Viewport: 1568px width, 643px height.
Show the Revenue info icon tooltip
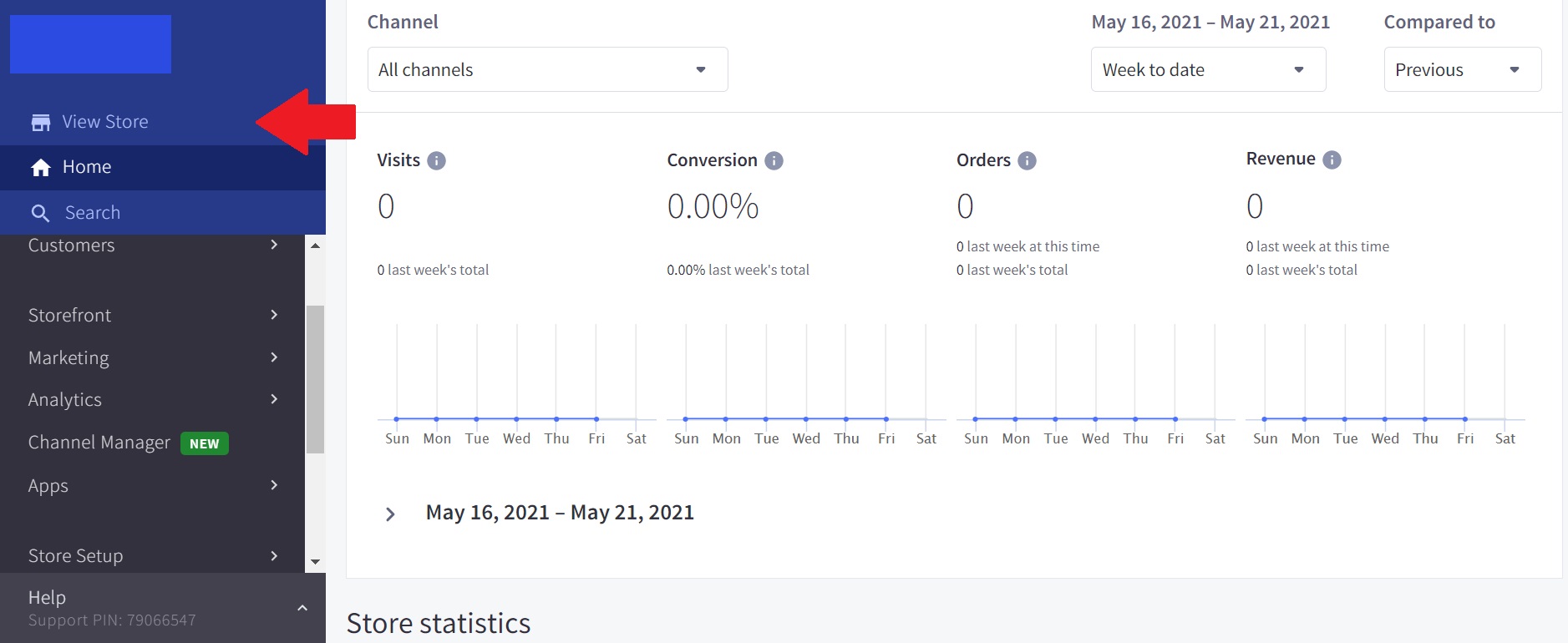(1332, 159)
